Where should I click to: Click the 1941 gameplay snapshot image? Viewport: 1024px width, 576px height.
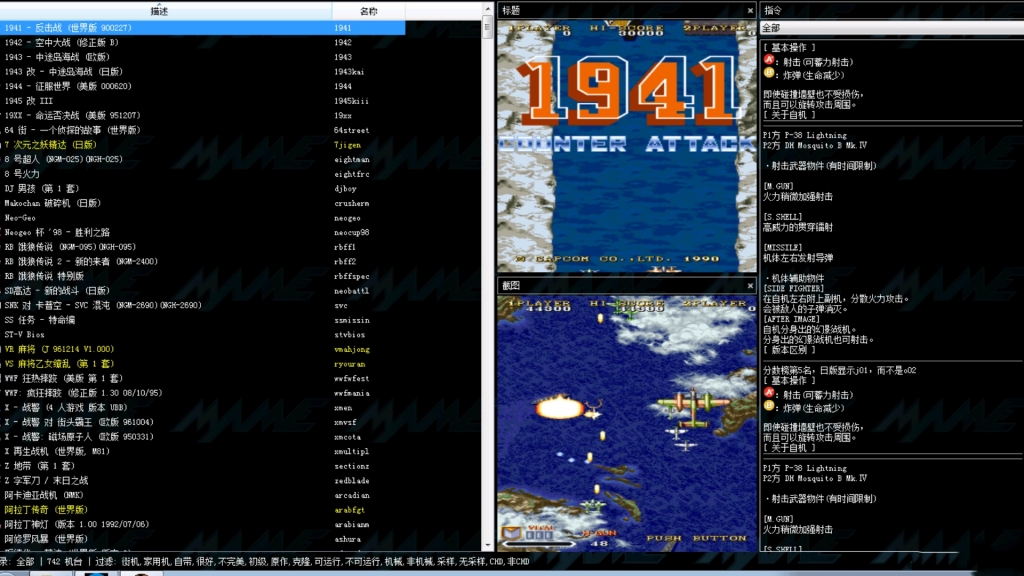[626, 420]
